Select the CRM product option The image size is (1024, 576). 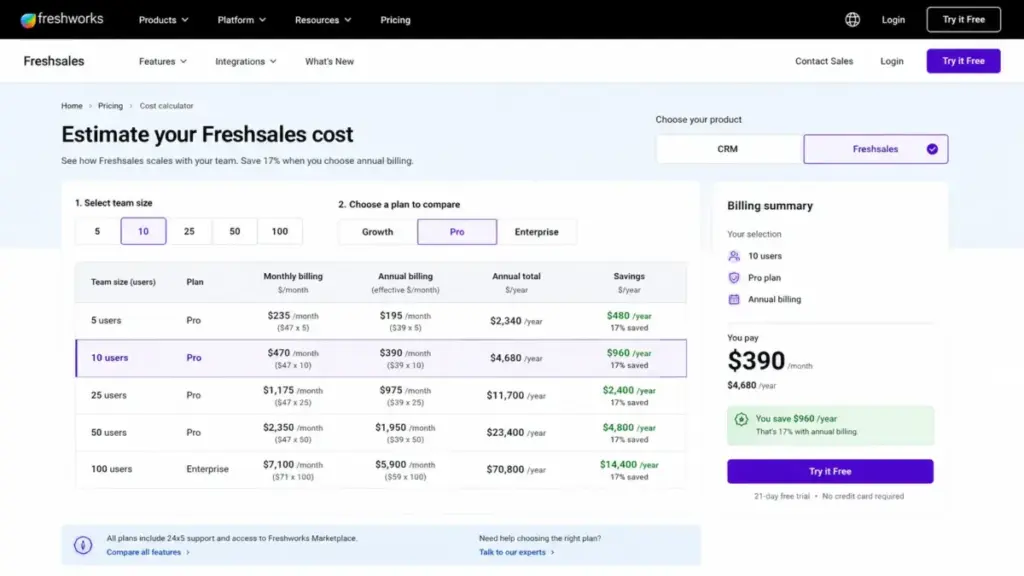pos(728,149)
